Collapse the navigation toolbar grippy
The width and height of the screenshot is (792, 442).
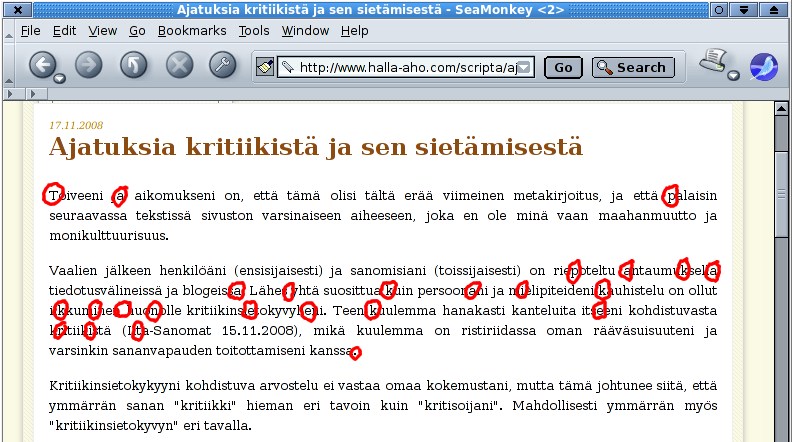pyautogui.click(x=9, y=65)
